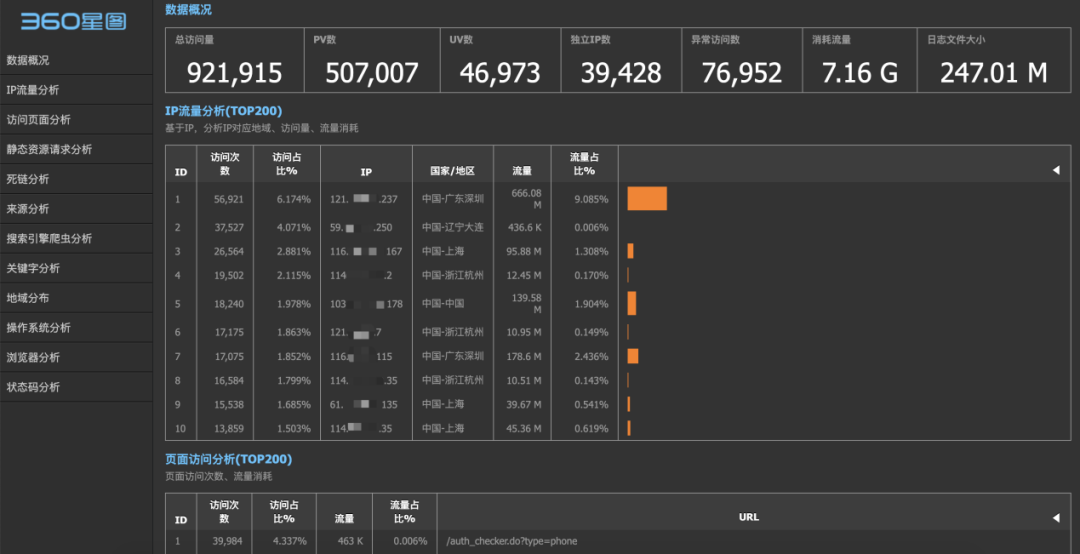Collapse the IP traffic table triangle arrow
Screen dimensions: 1080x554
(1056, 170)
